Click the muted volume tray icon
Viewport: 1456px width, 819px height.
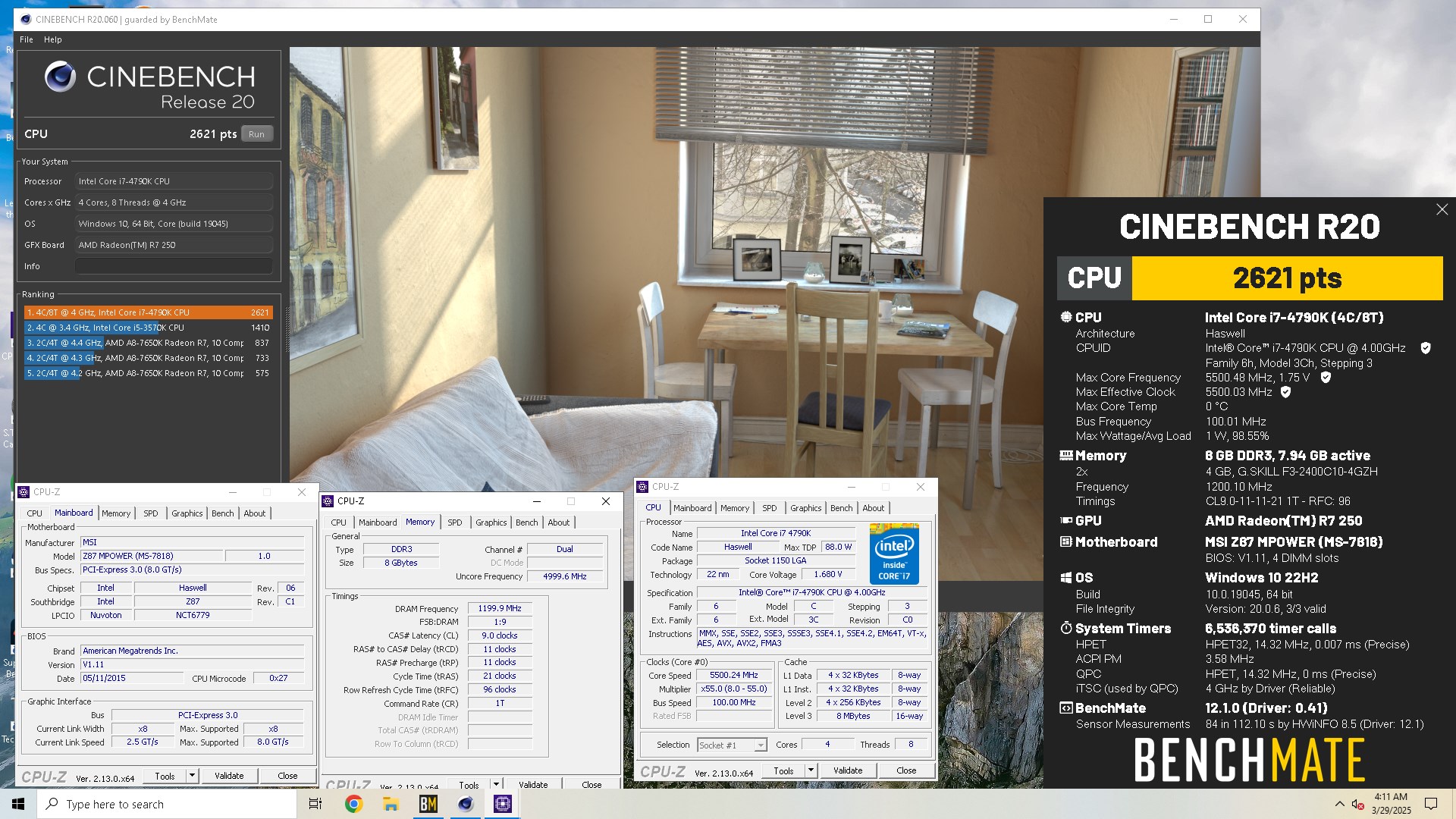coord(1358,804)
